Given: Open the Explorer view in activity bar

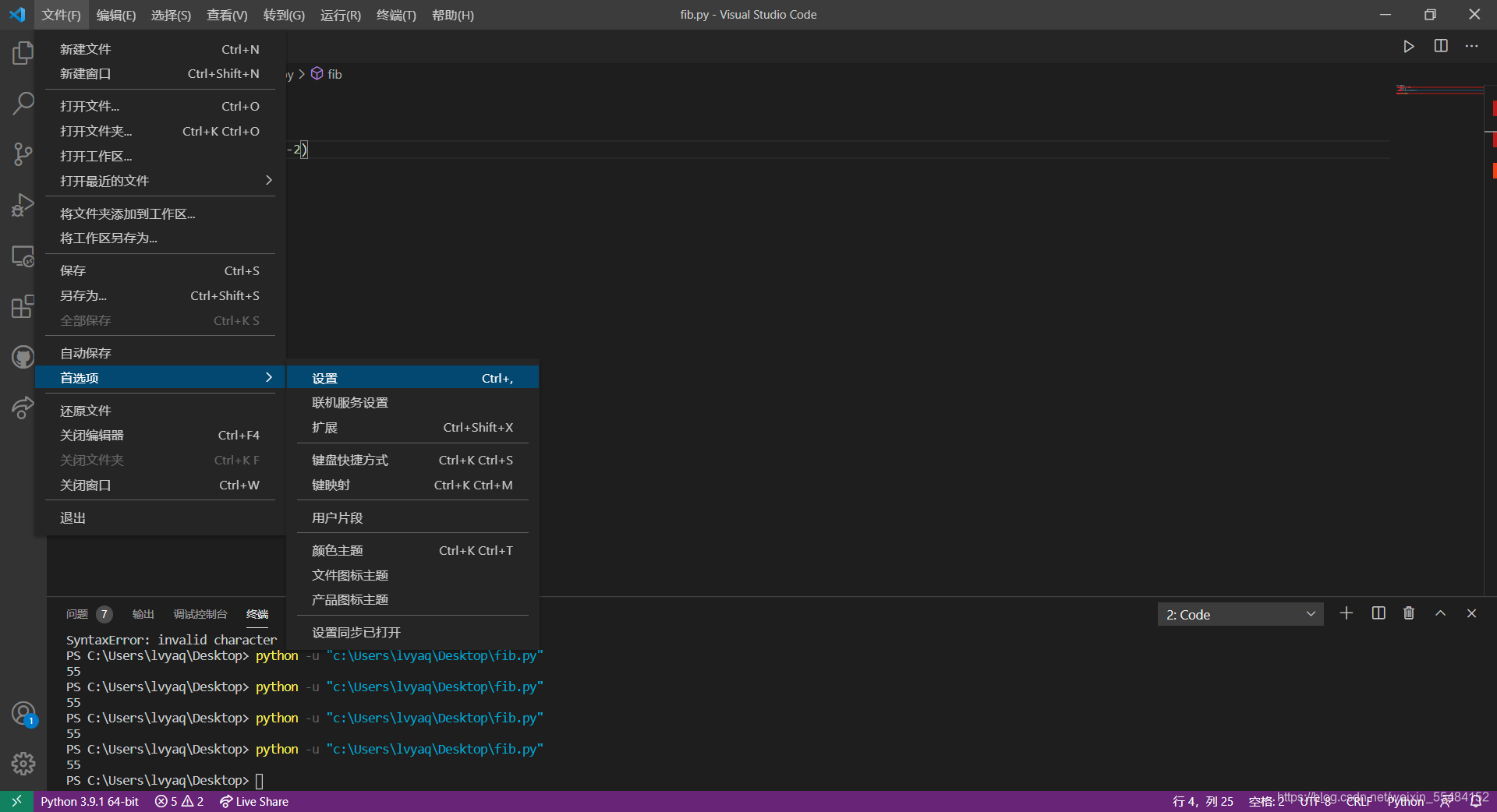Looking at the screenshot, I should click(x=23, y=53).
